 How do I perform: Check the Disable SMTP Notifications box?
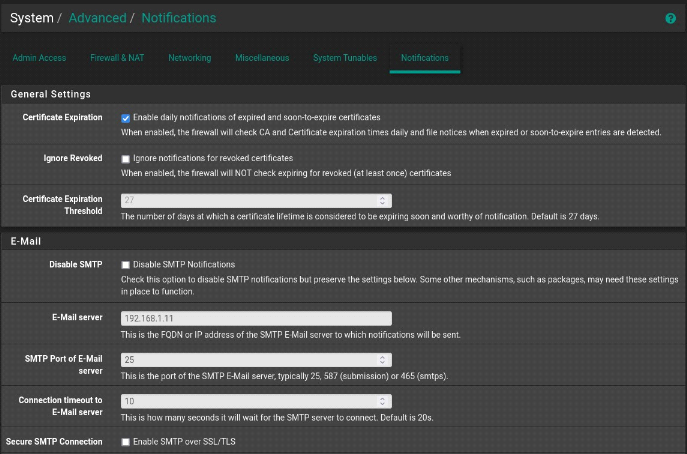click(126, 265)
